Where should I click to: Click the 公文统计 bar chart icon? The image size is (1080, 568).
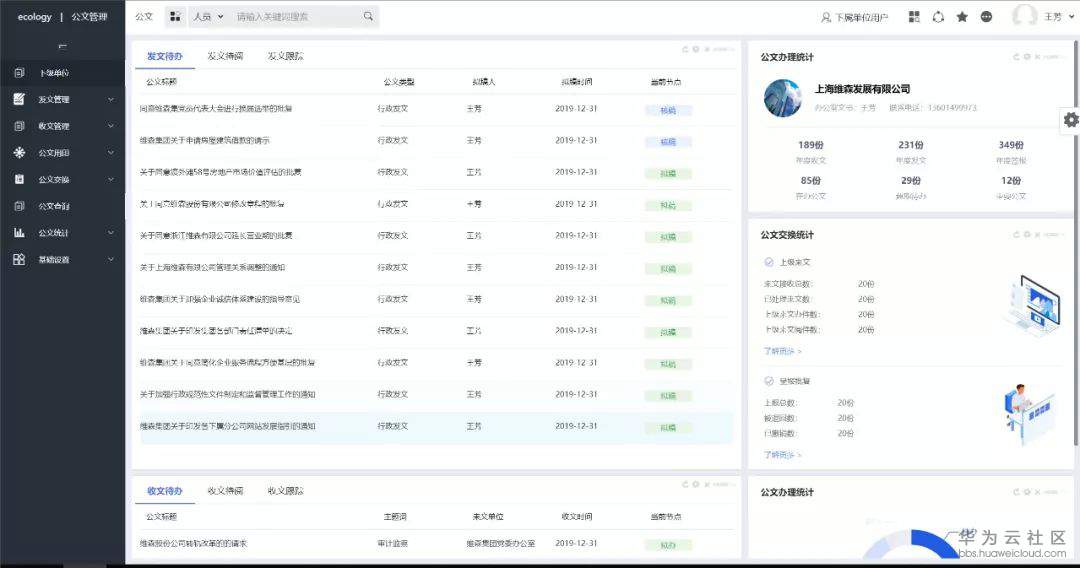(x=19, y=233)
